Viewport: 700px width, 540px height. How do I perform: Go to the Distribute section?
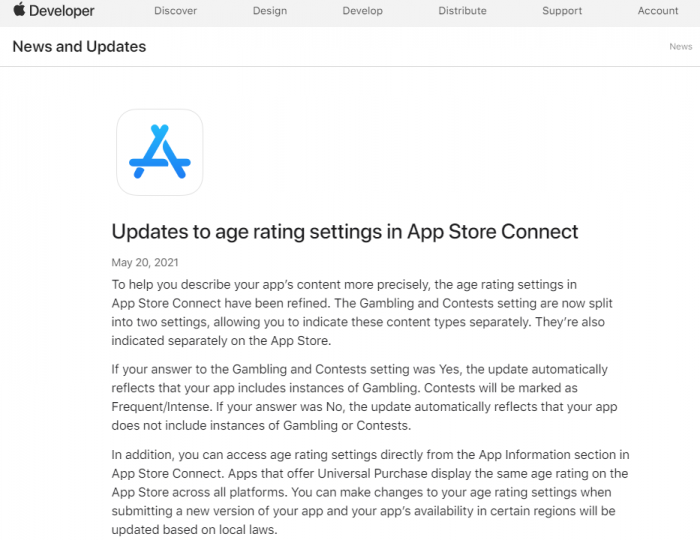click(x=462, y=11)
